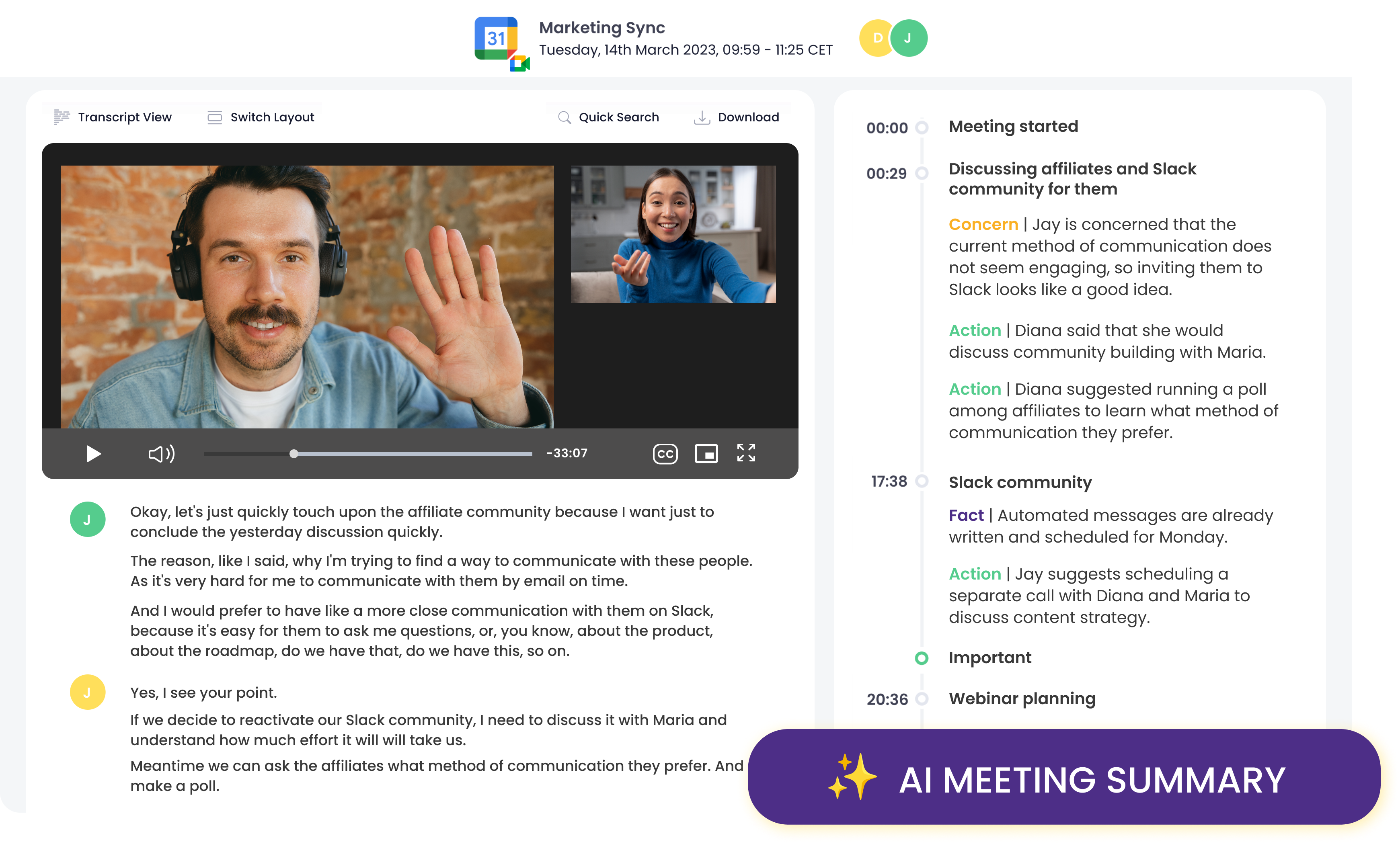Enable closed captions in the video player

tap(666, 453)
